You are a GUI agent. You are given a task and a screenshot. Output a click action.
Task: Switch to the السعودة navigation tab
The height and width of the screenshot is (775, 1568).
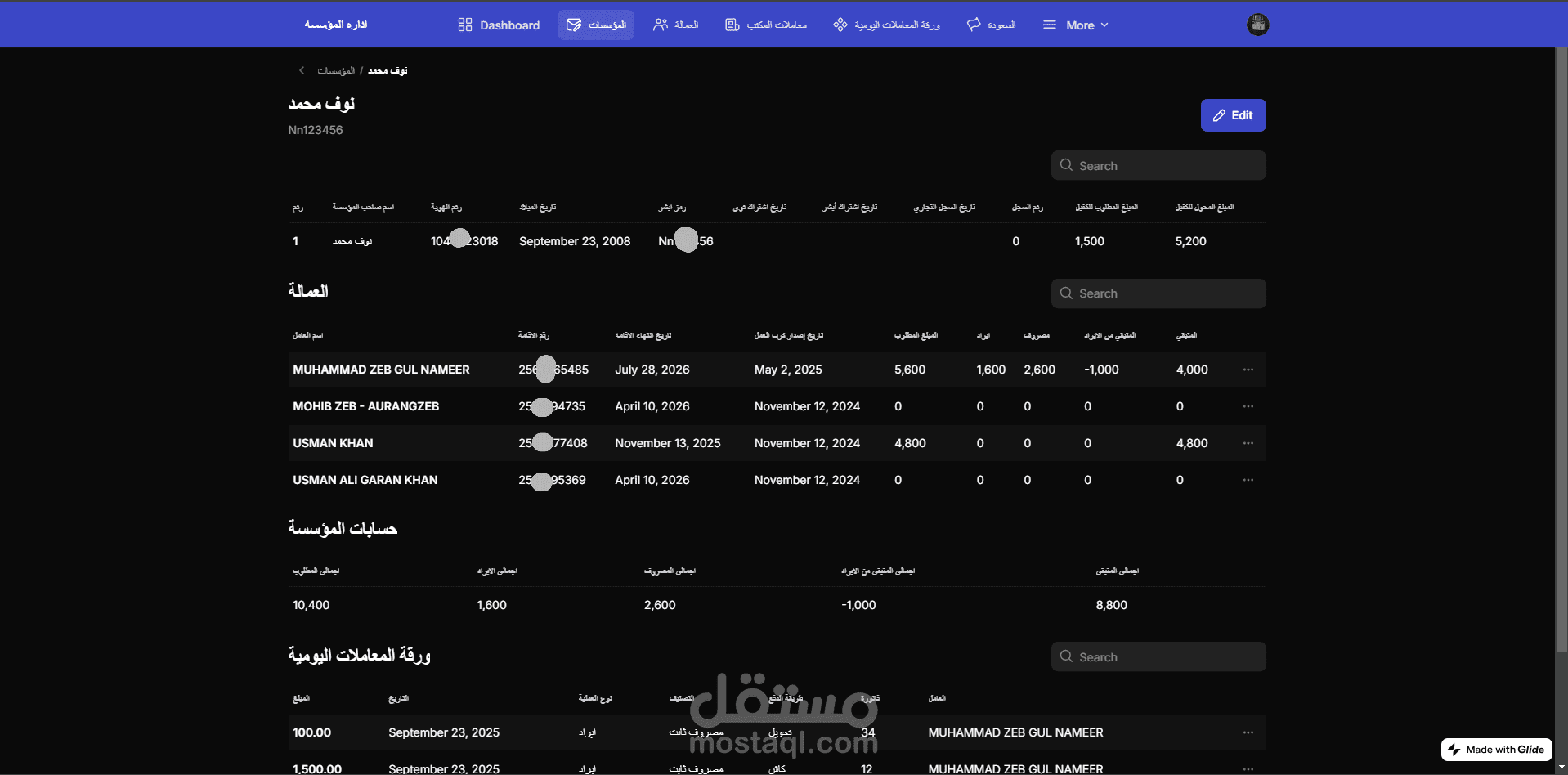tap(991, 25)
